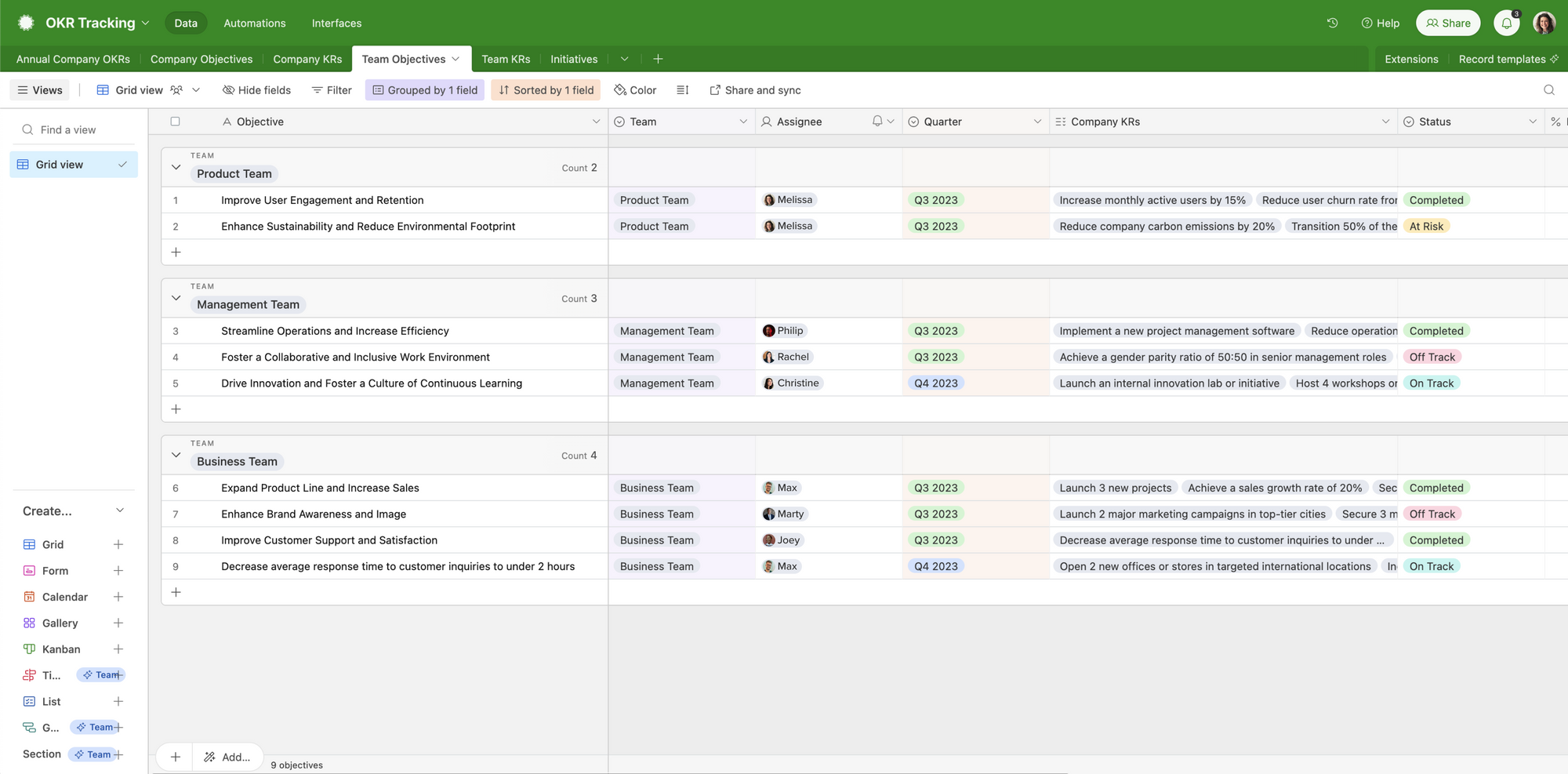Collapse the Business Team group
The image size is (1568, 774).
pyautogui.click(x=176, y=455)
